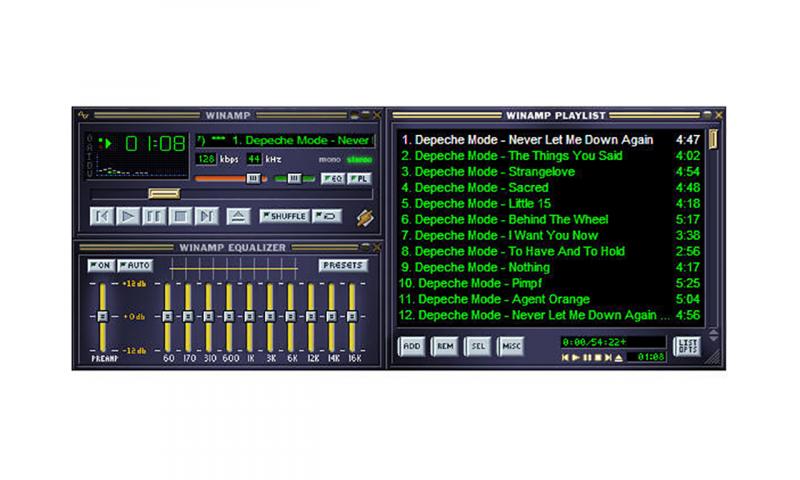Select track 6 Behind The Wheel
The width and height of the screenshot is (800, 480).
(x=551, y=219)
